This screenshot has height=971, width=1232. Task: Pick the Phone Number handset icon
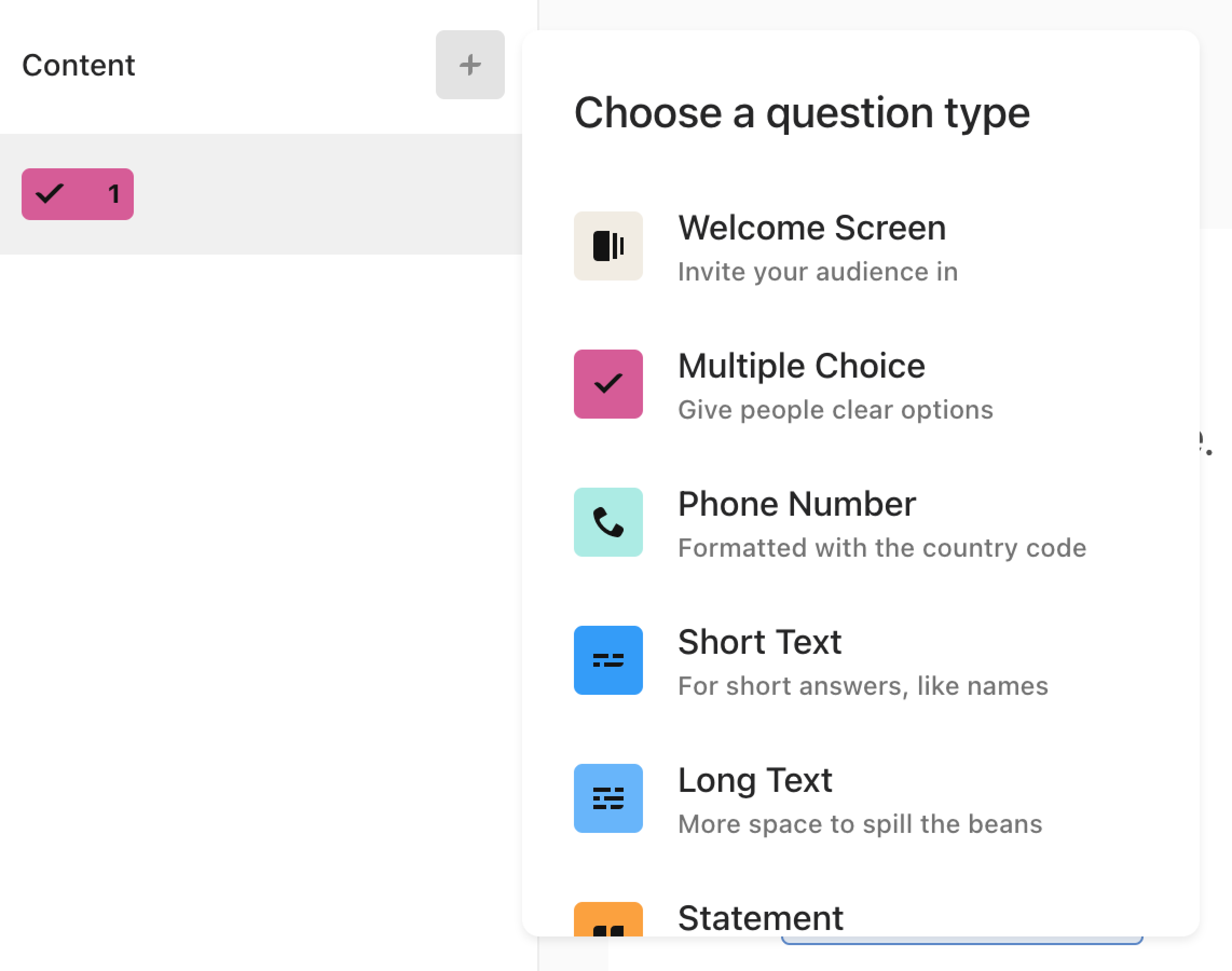coord(608,522)
